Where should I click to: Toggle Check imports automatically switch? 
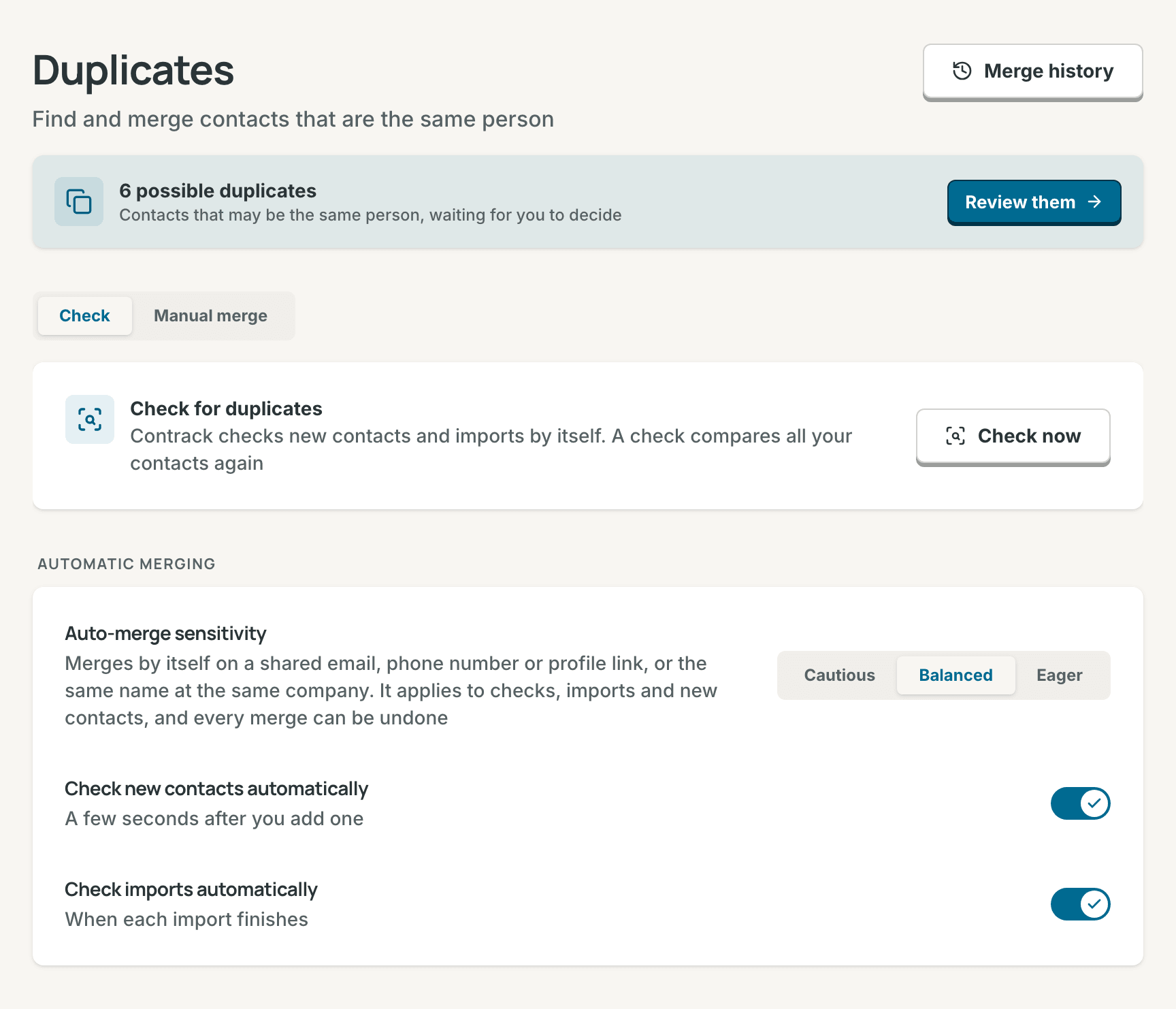[1081, 904]
